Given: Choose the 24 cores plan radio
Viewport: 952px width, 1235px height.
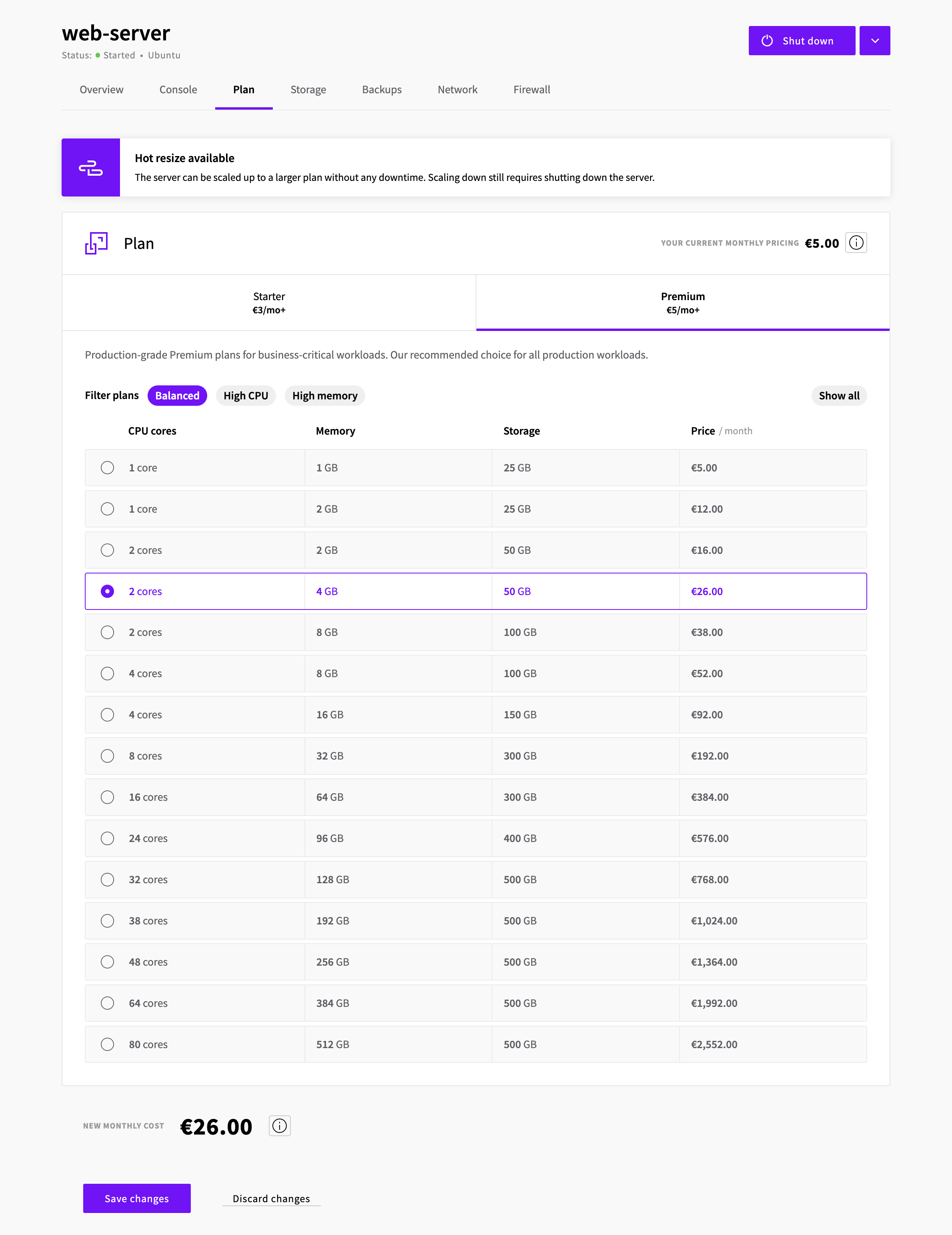Looking at the screenshot, I should point(108,838).
